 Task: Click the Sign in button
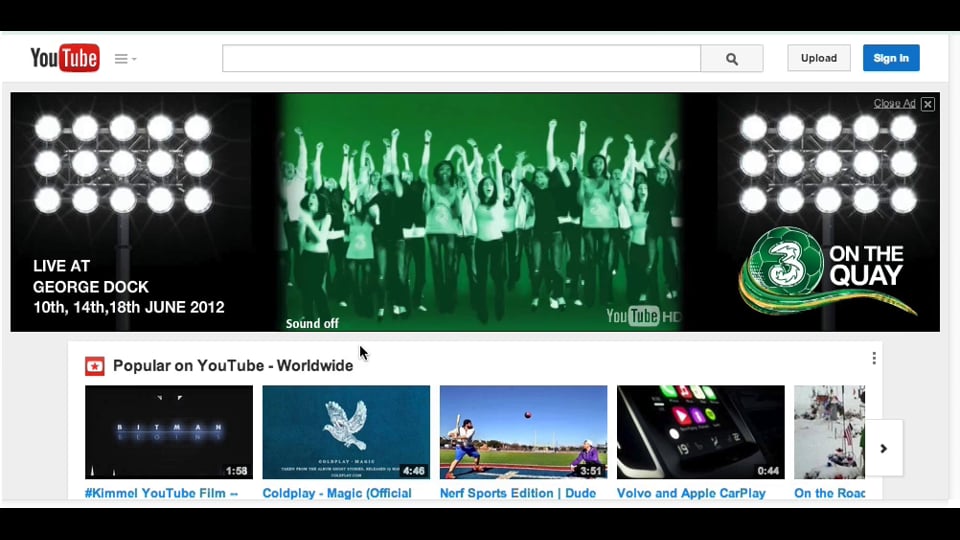click(x=891, y=58)
